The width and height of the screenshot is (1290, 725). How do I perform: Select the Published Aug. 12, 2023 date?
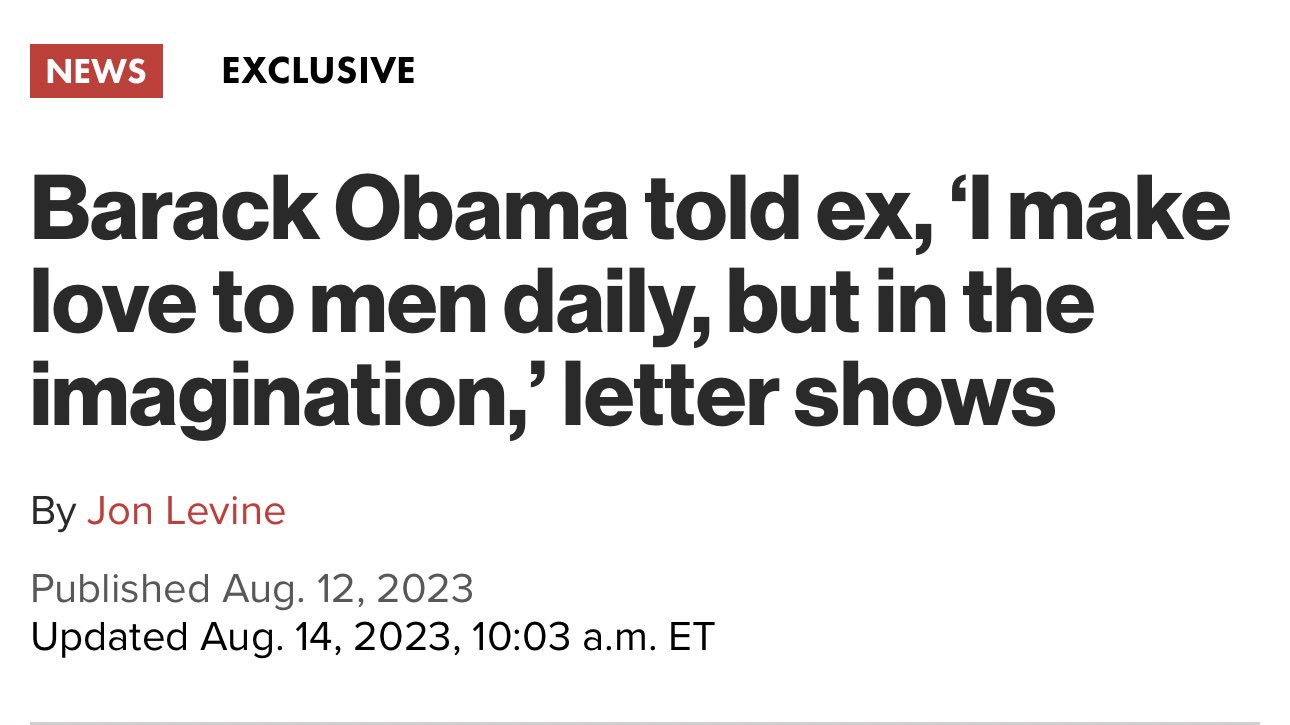252,588
